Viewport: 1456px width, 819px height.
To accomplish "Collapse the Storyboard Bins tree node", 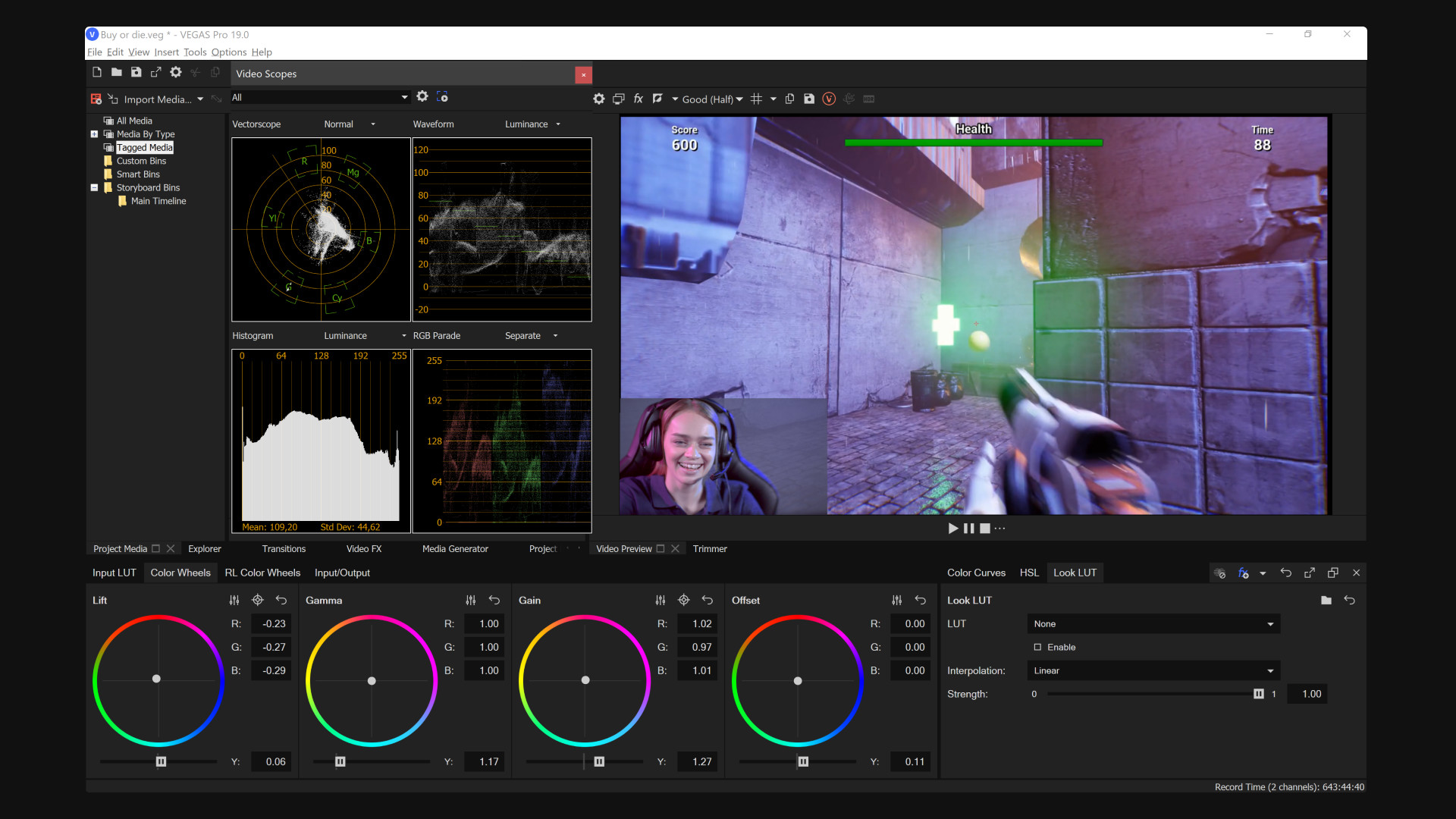I will pyautogui.click(x=94, y=187).
